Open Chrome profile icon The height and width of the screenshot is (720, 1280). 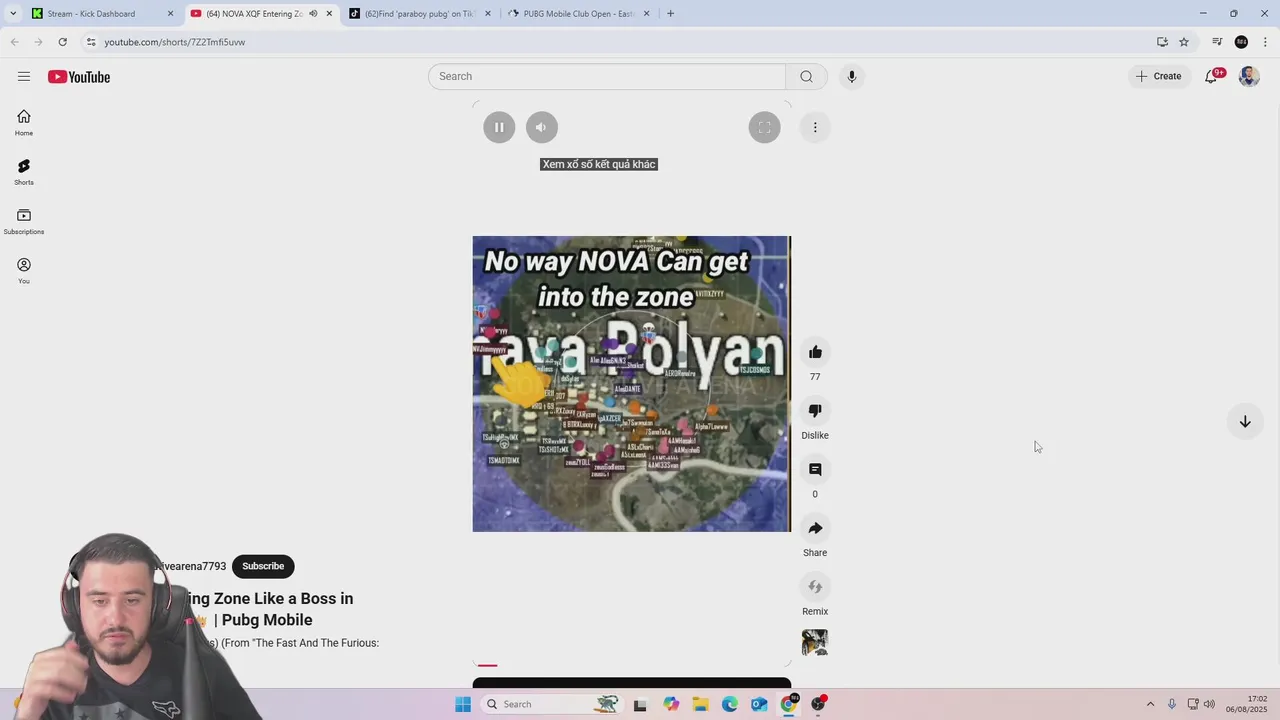point(1241,42)
